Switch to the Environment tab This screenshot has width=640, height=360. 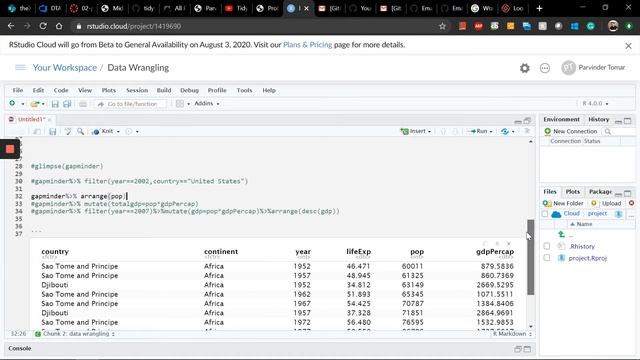tap(561, 120)
